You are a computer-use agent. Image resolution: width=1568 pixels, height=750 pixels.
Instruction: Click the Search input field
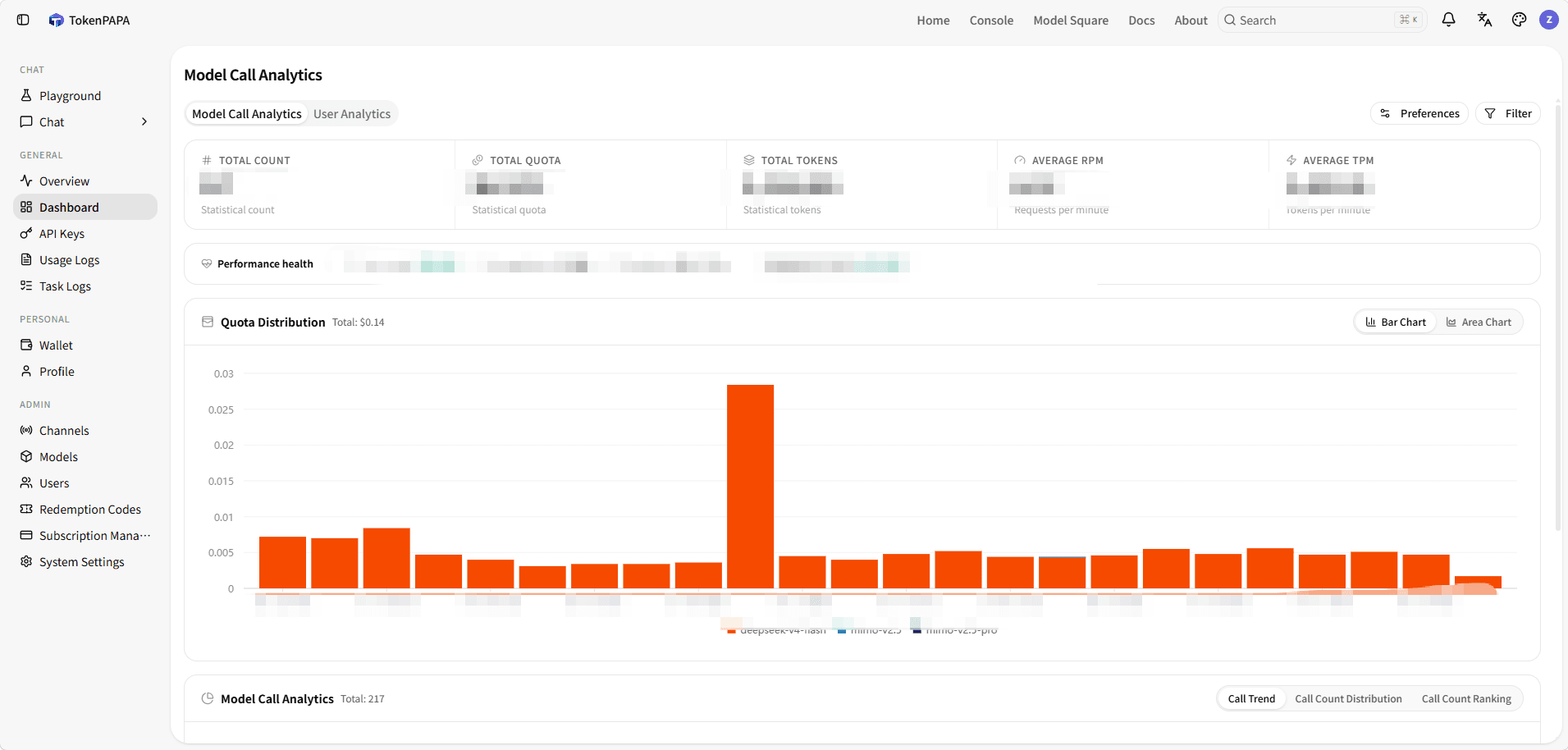click(1322, 20)
